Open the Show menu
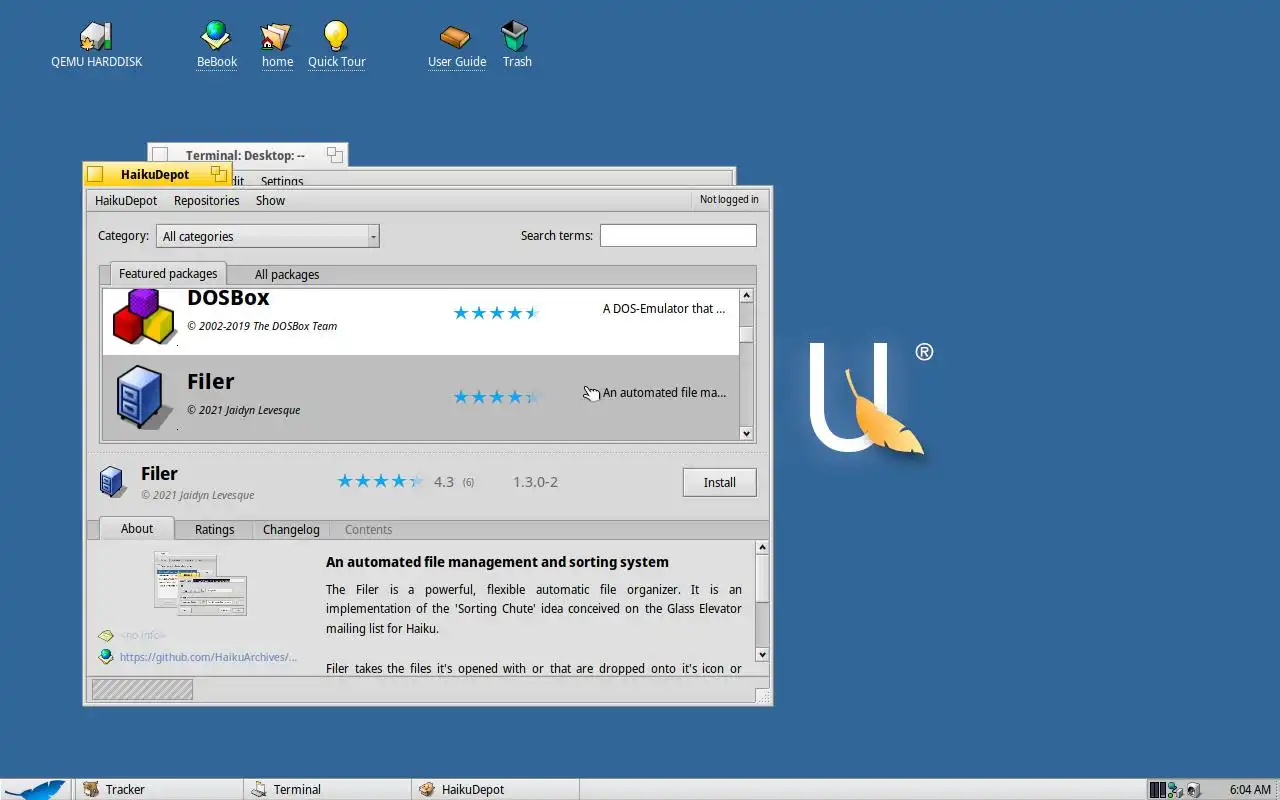 point(270,200)
